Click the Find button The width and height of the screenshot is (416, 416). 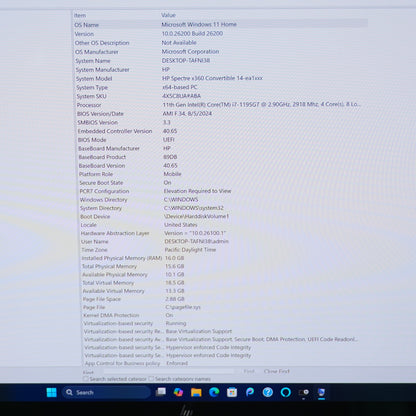pos(249,371)
